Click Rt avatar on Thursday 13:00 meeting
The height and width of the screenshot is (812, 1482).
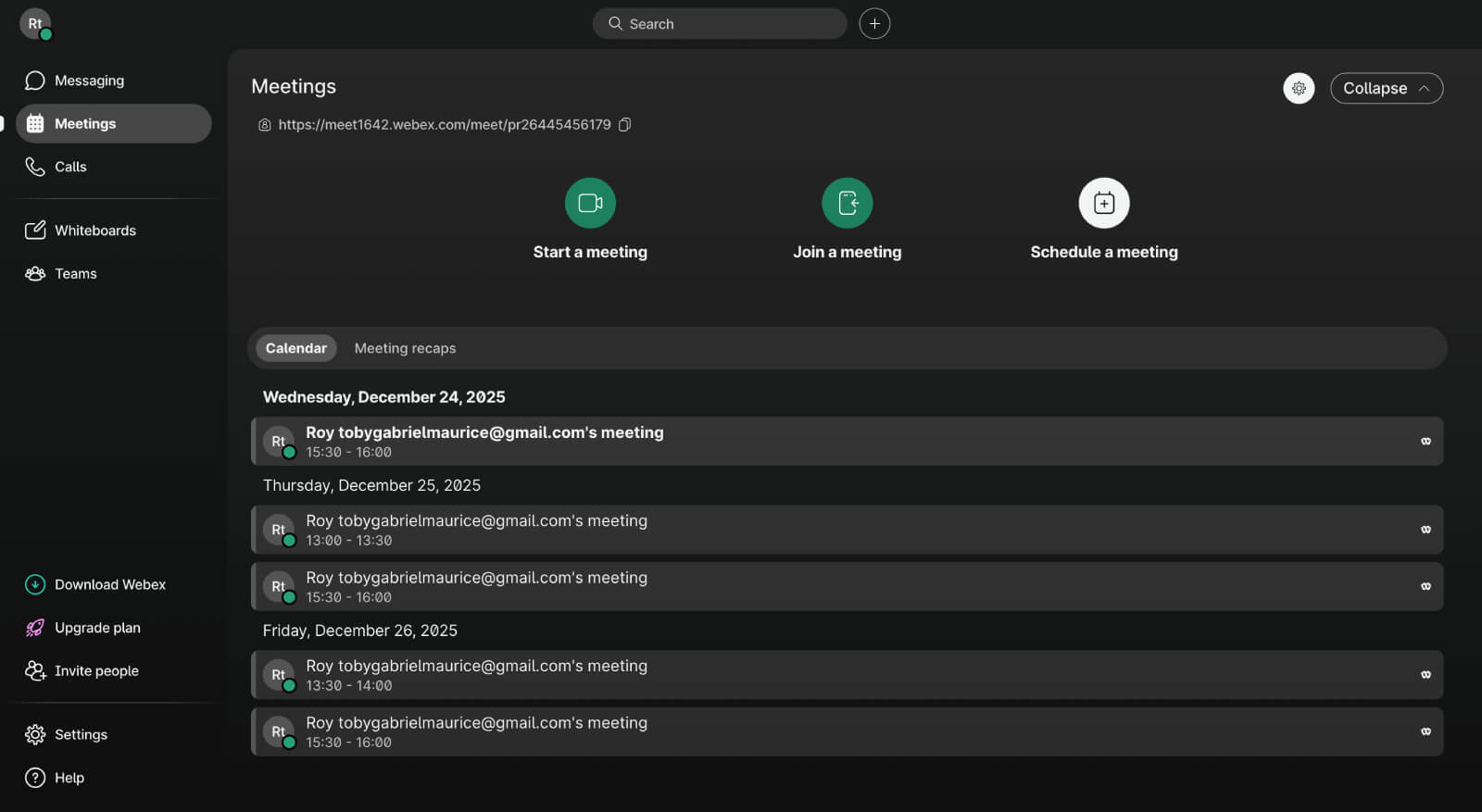coord(279,530)
